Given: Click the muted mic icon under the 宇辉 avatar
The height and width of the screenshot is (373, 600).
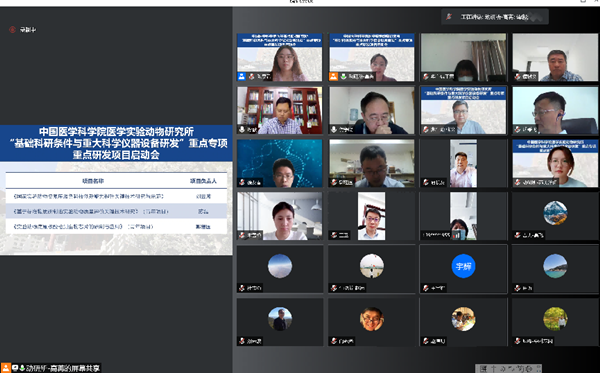Looking at the screenshot, I should [x=426, y=288].
